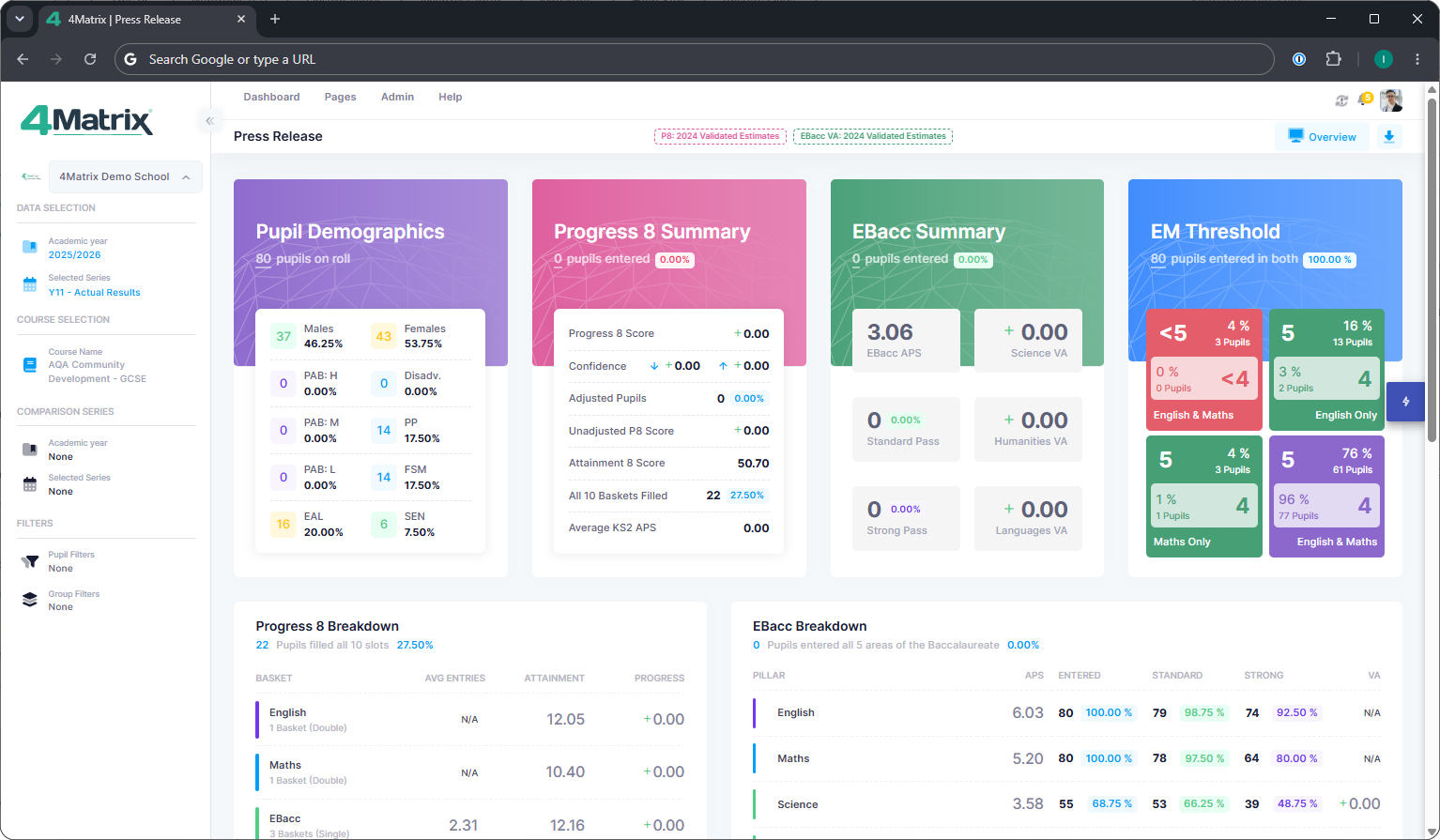Change the Y11 - Actual Results series
Image resolution: width=1440 pixels, height=840 pixels.
tap(94, 293)
